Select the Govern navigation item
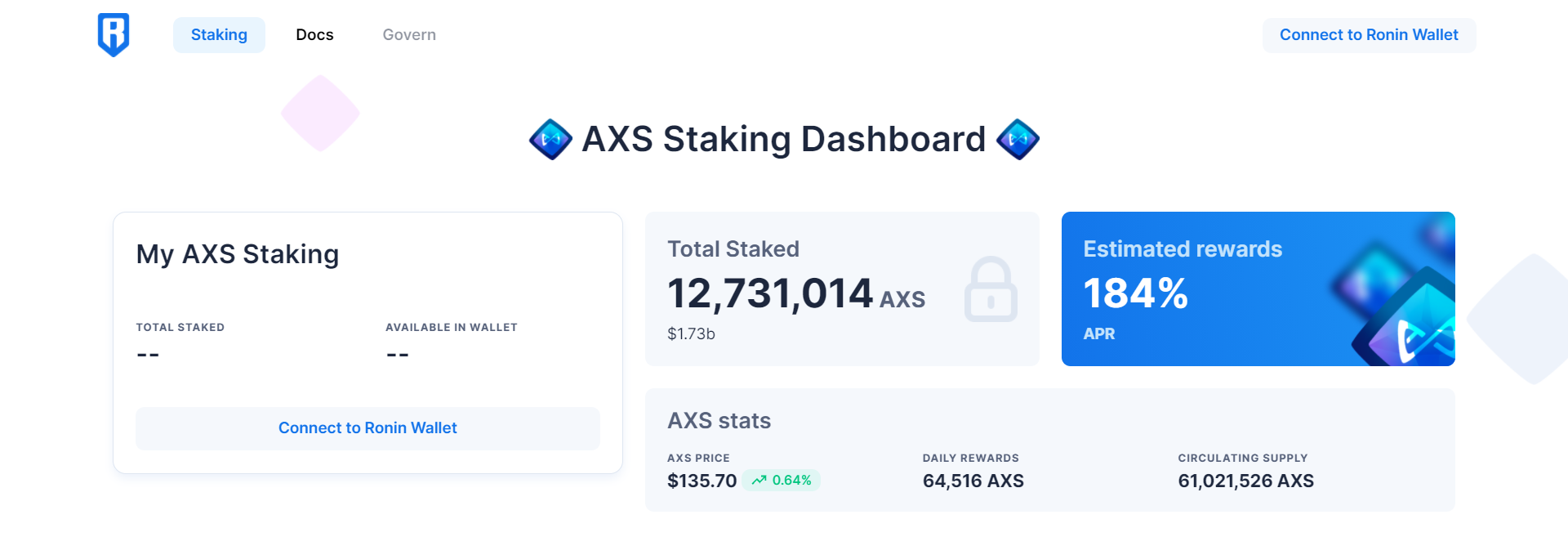This screenshot has width=1568, height=546. 409,35
